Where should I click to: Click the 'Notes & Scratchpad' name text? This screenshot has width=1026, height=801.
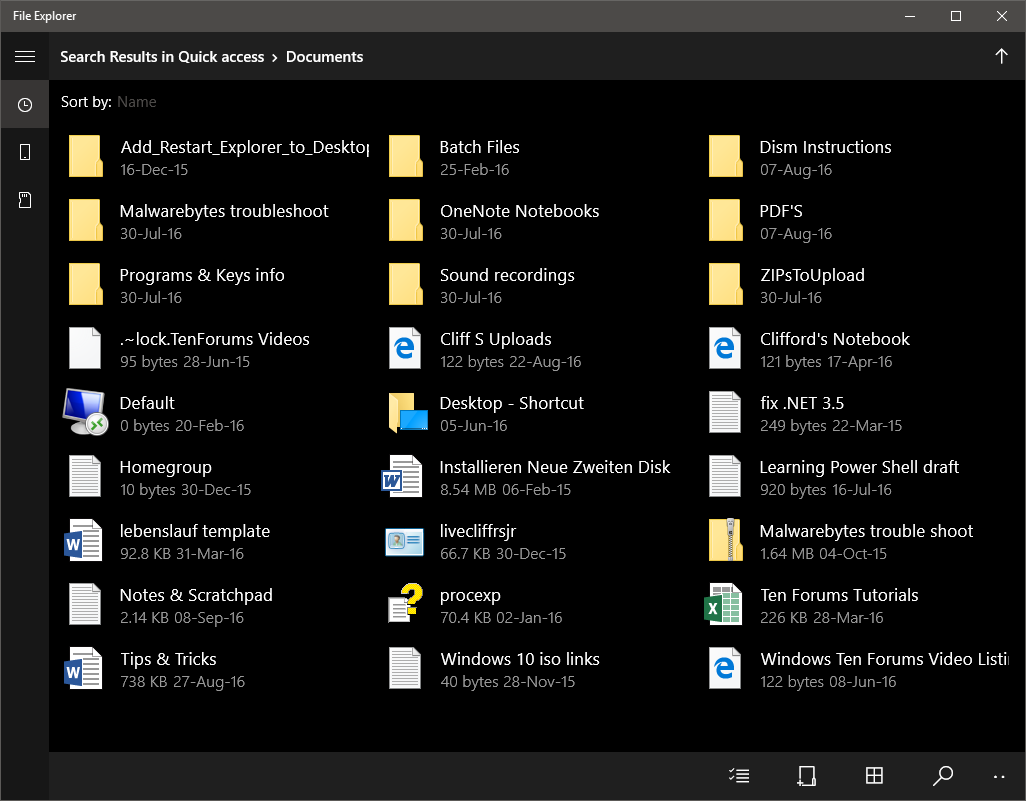click(196, 596)
